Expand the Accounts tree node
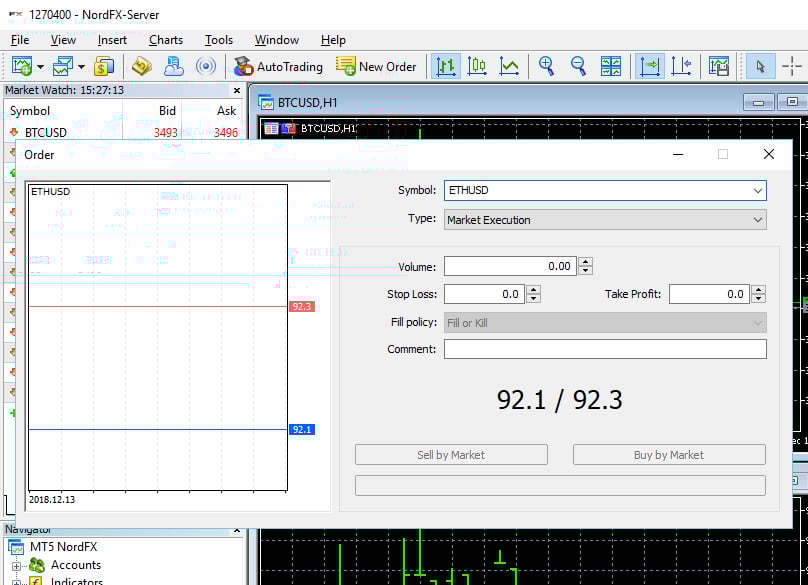The height and width of the screenshot is (585, 808). pyautogui.click(x=16, y=565)
